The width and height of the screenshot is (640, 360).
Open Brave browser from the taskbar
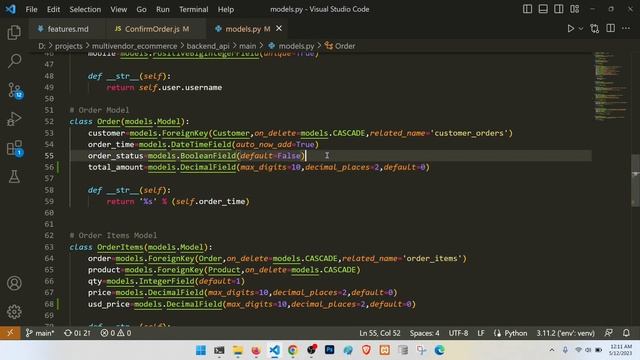(366, 350)
